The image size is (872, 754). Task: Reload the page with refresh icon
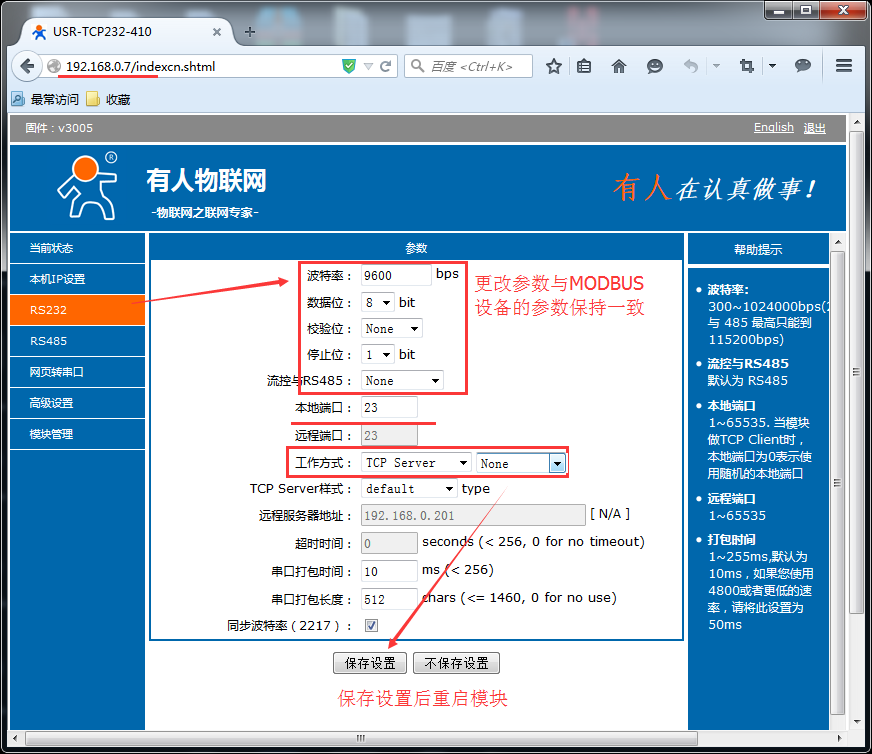[385, 67]
